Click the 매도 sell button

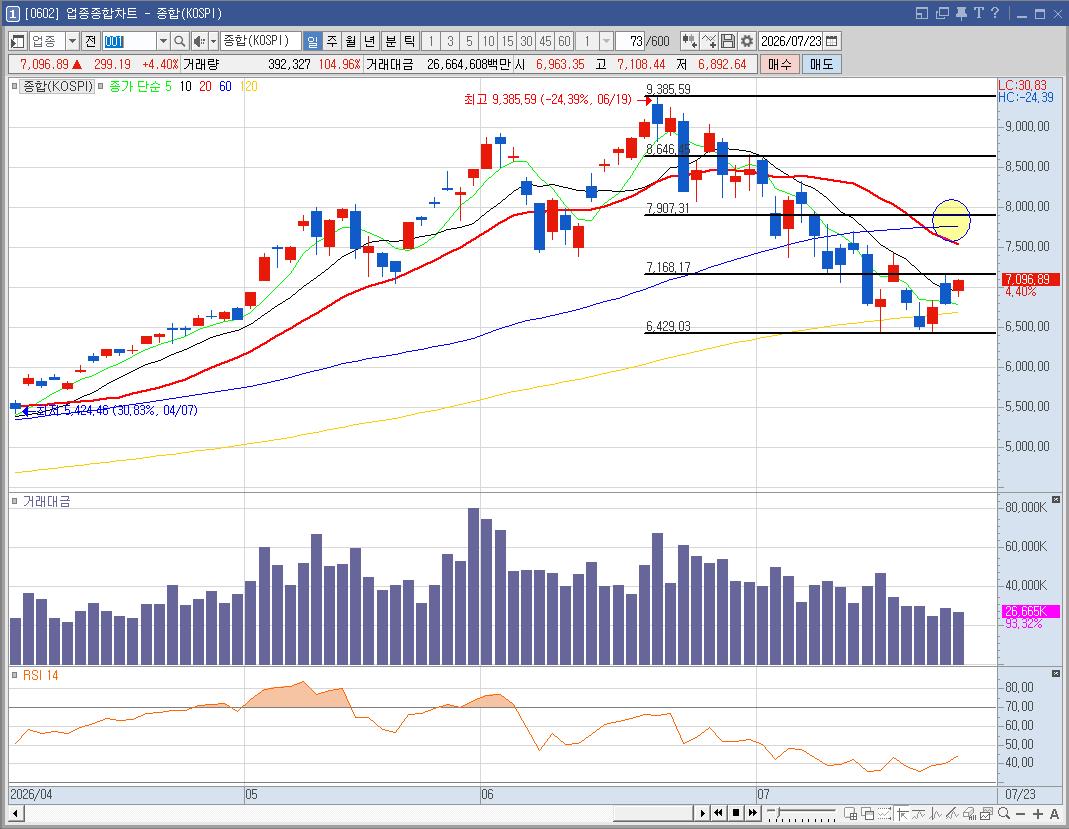tap(822, 64)
